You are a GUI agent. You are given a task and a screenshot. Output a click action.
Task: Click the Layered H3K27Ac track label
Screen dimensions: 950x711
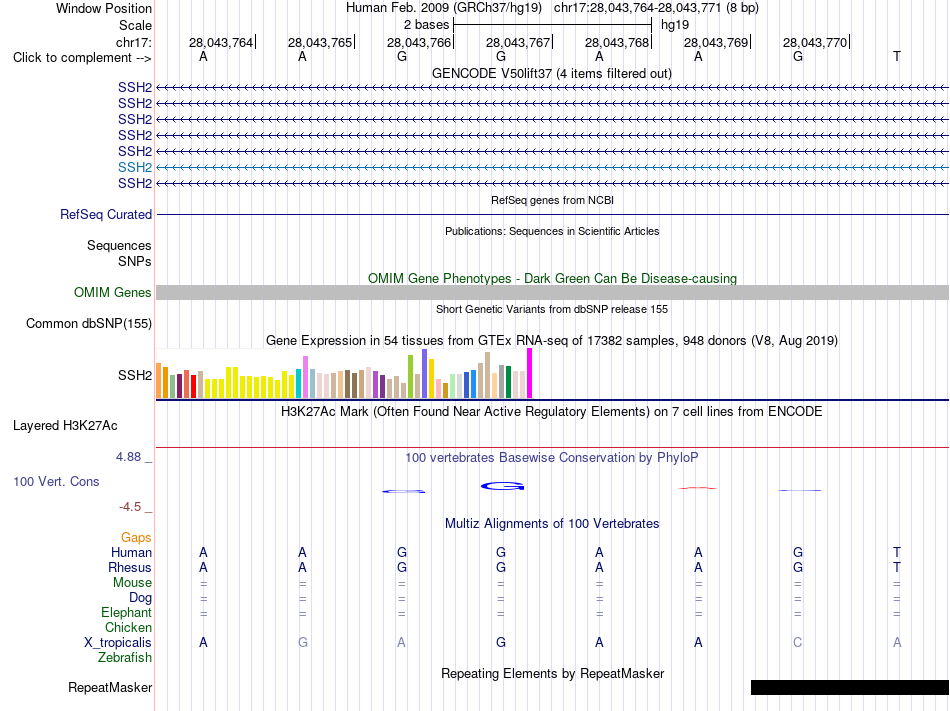tap(65, 426)
